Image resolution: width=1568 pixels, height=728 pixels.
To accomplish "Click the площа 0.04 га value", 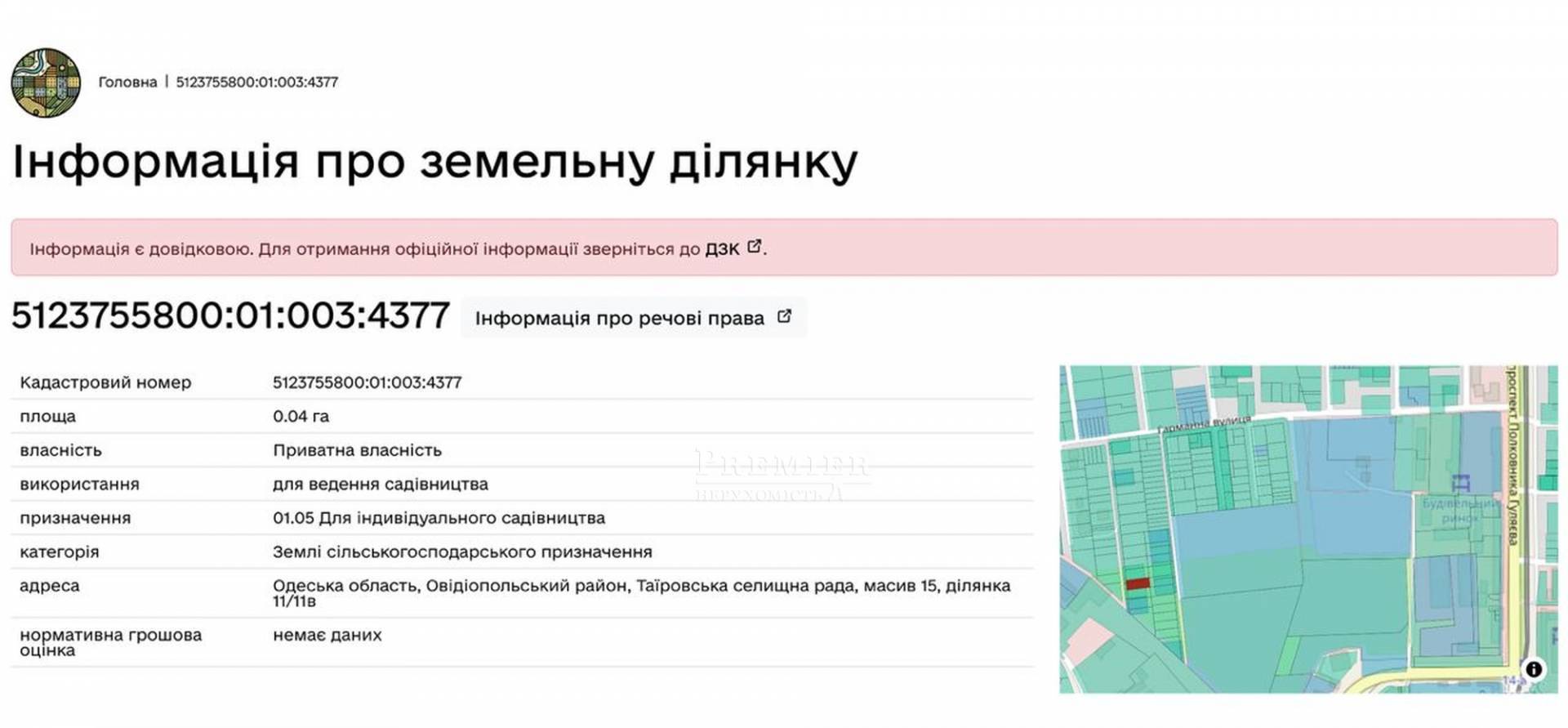I will click(x=301, y=416).
